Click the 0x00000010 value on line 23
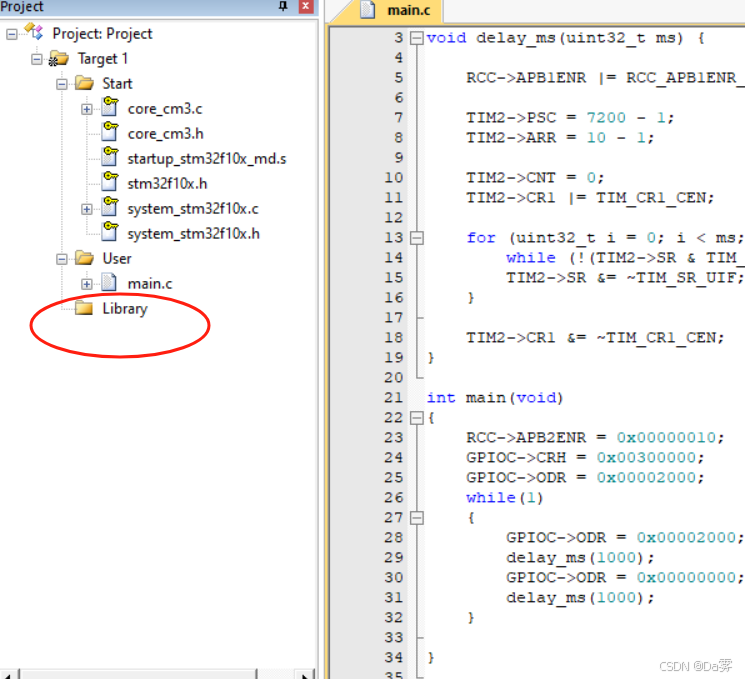 666,438
